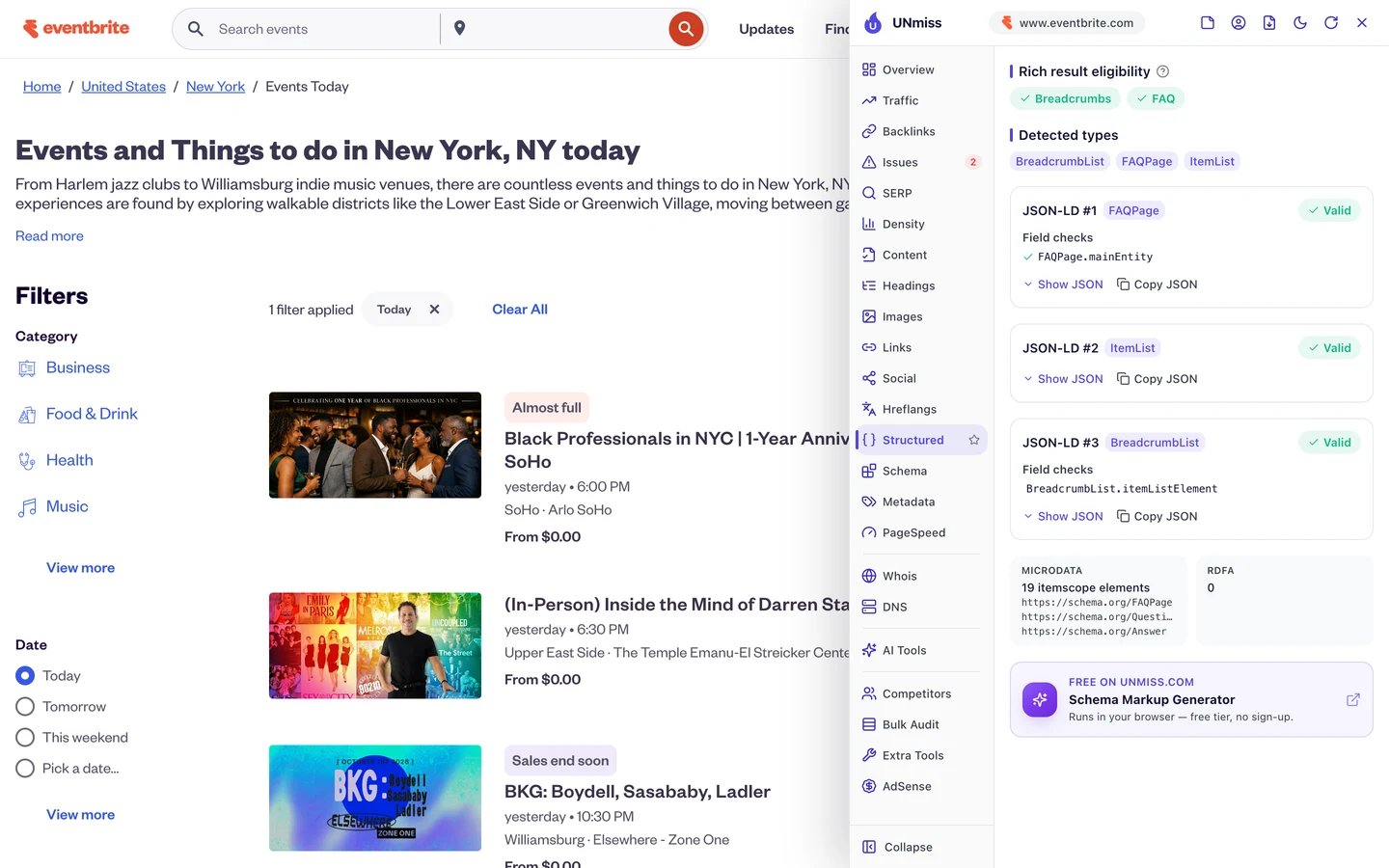Open Issues section with 2 alerts

[x=922, y=162]
